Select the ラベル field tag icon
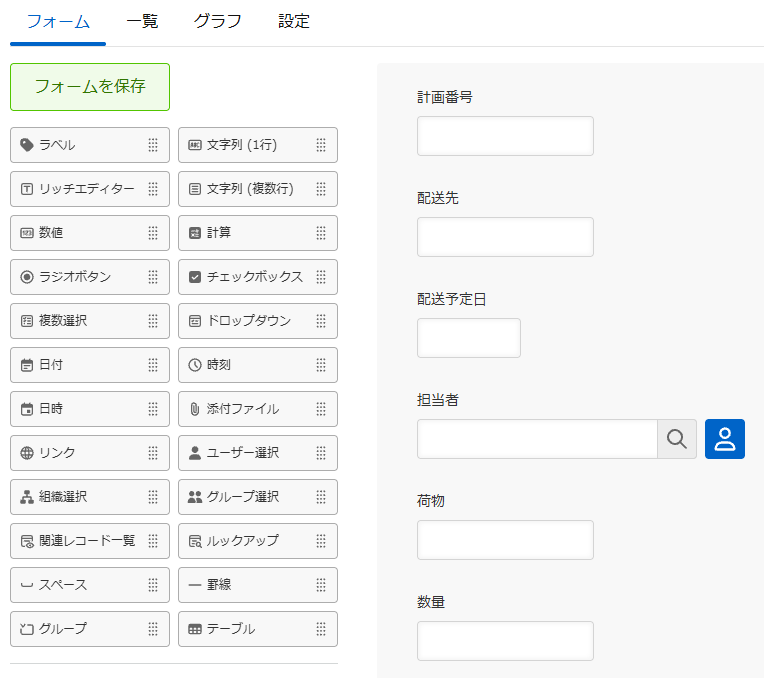The width and height of the screenshot is (764, 678). pyautogui.click(x=27, y=145)
